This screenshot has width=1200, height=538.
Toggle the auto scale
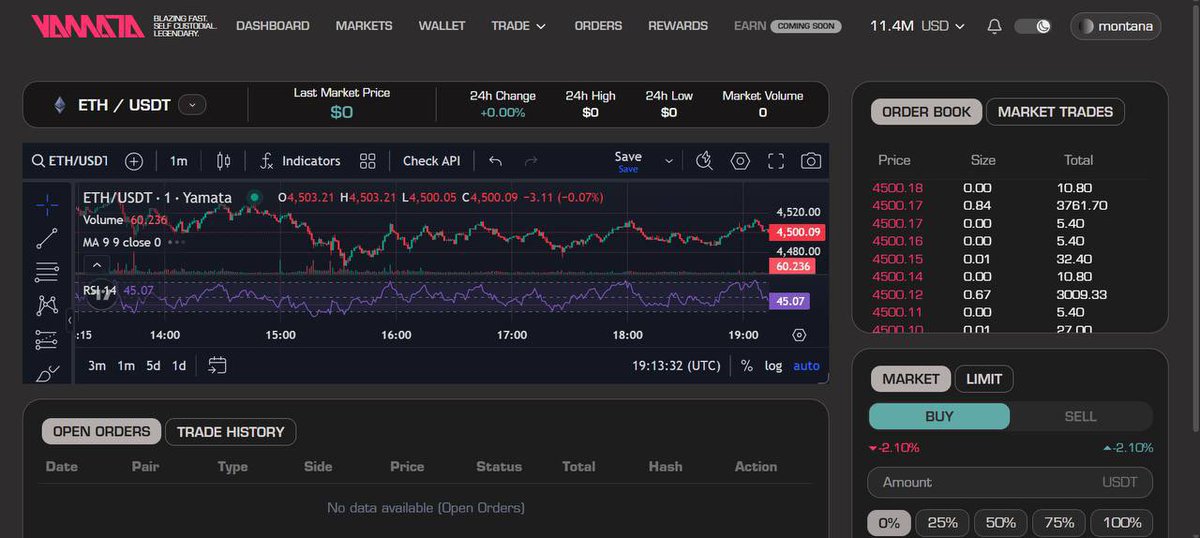[x=806, y=366]
